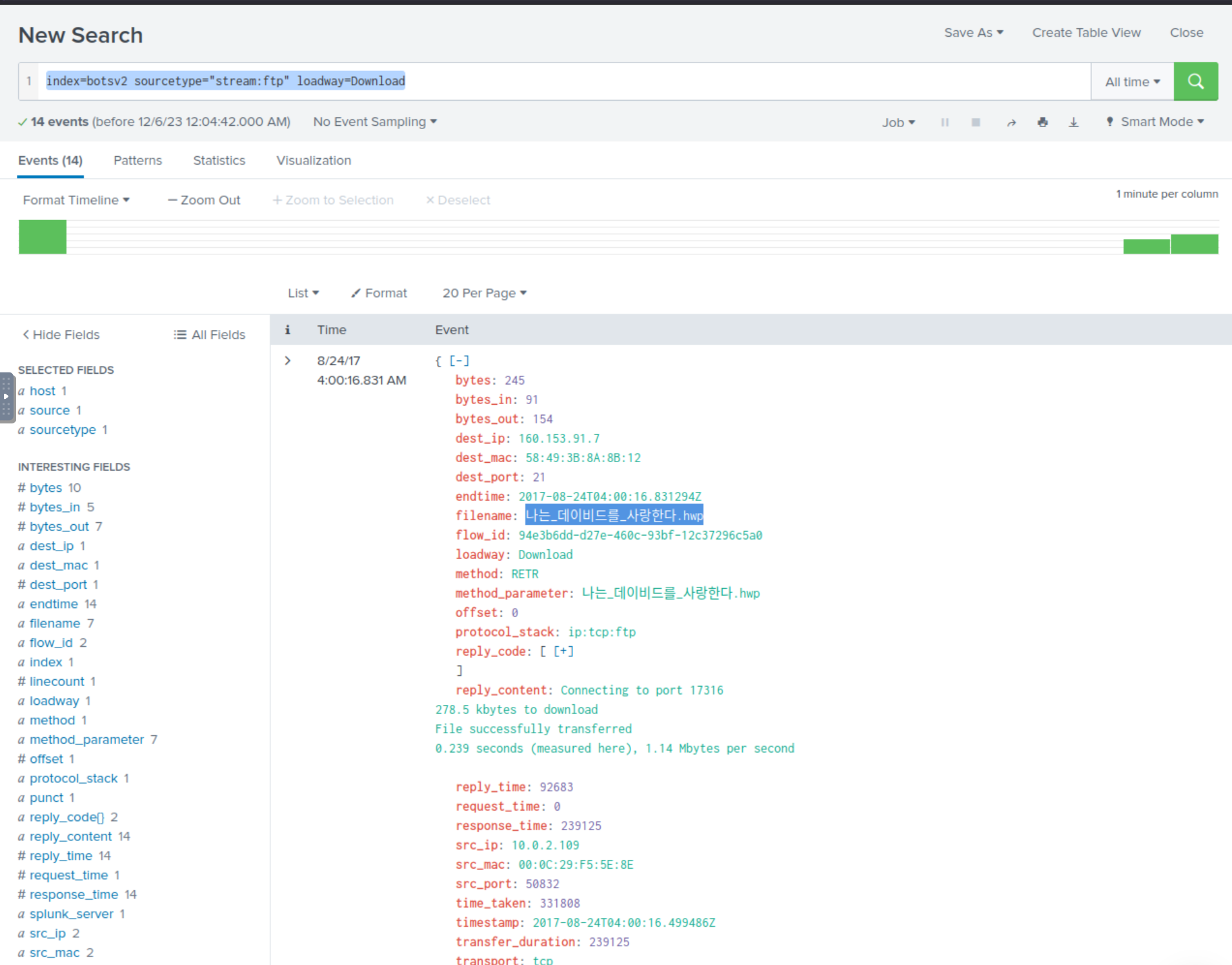Click loadway value Download in event
This screenshot has height=965, width=1232.
545,554
